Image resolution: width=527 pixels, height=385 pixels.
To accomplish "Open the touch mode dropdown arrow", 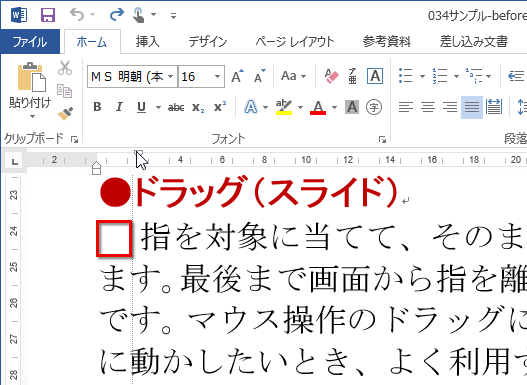I will [153, 14].
